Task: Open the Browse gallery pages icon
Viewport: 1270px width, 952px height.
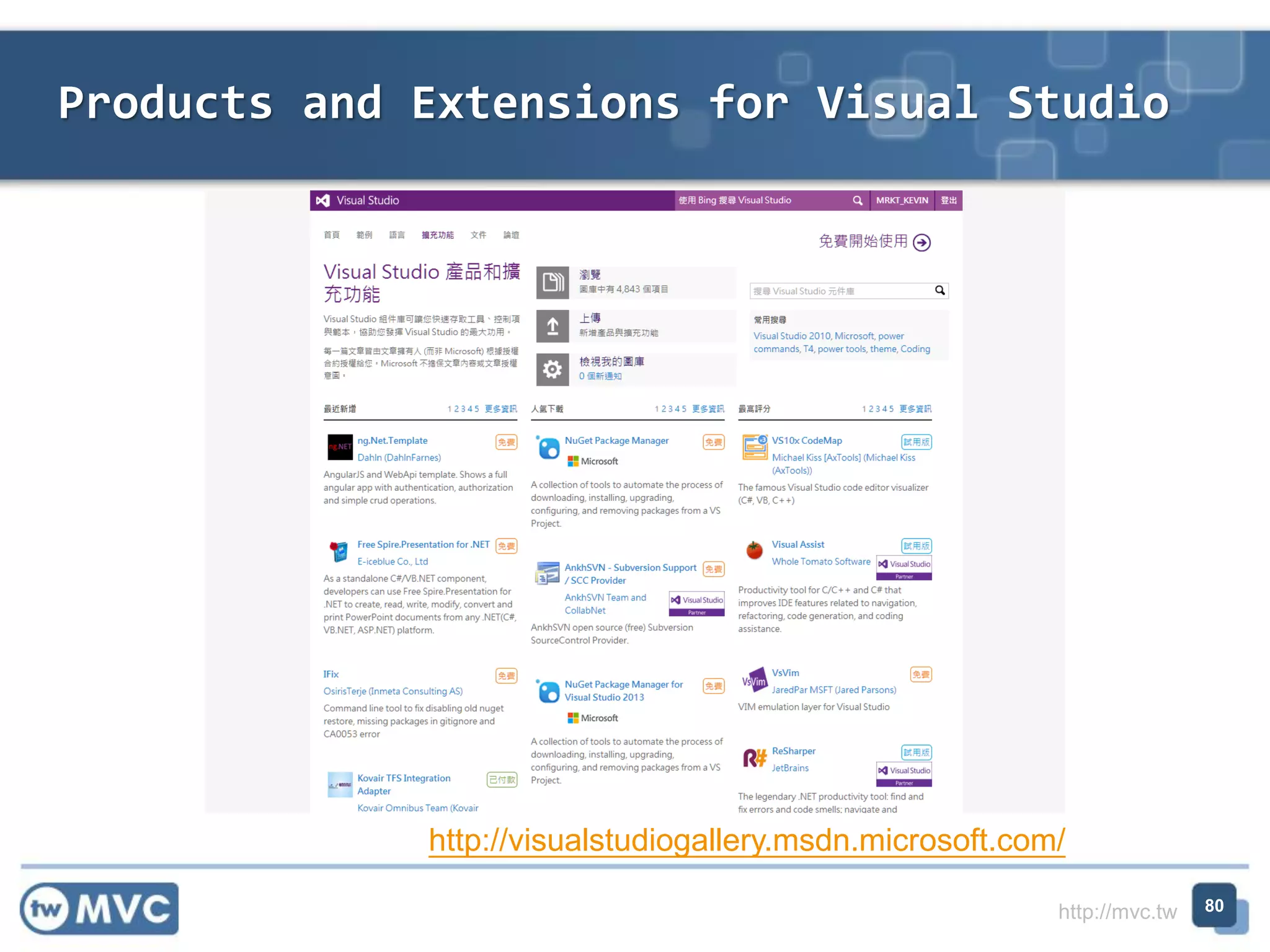Action: pyautogui.click(x=553, y=283)
